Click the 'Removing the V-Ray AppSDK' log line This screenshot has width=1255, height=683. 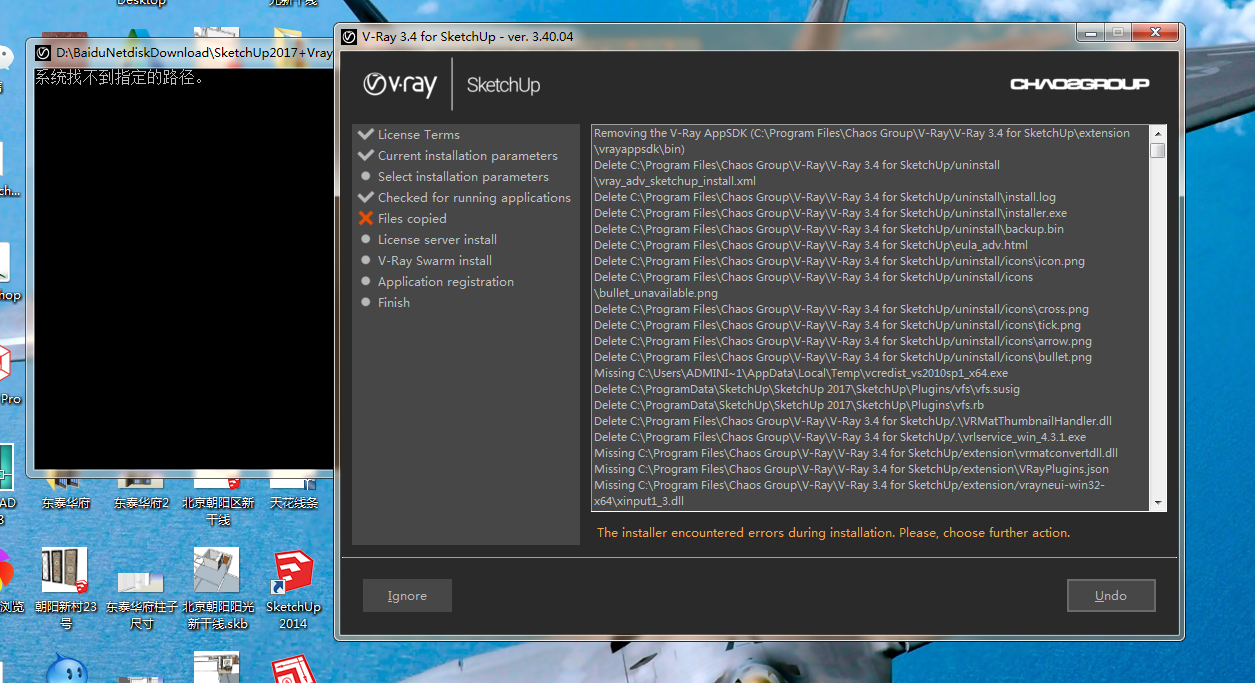point(862,141)
